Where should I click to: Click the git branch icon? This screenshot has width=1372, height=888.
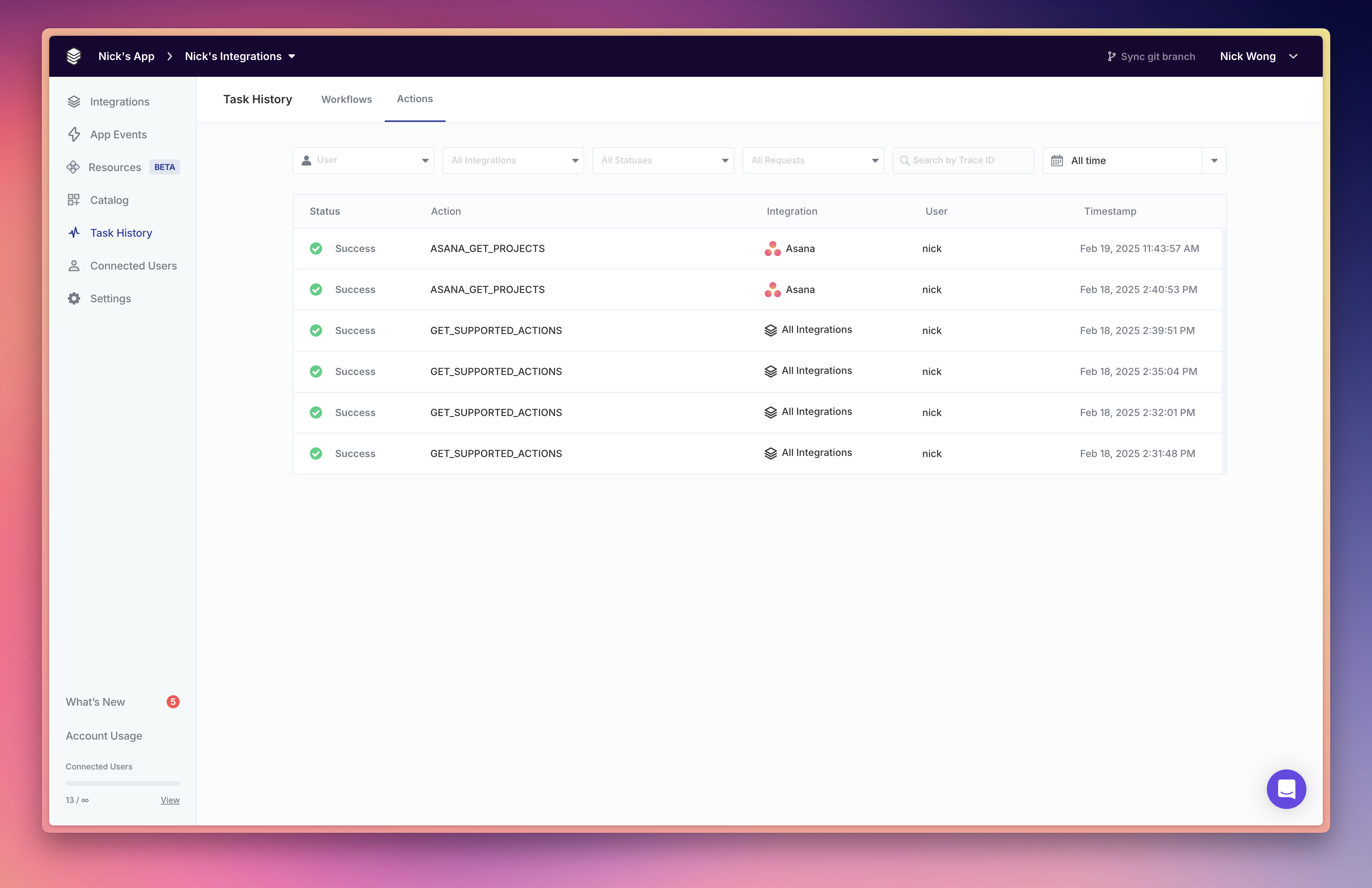coord(1111,56)
